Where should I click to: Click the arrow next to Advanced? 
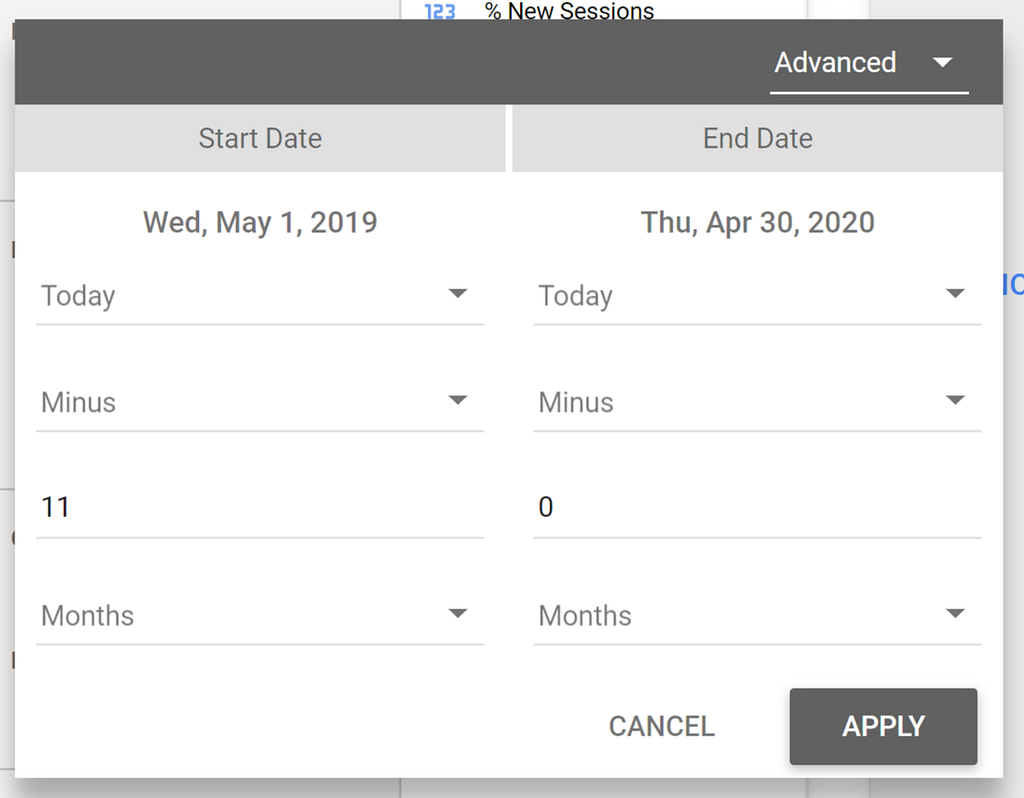pos(942,63)
